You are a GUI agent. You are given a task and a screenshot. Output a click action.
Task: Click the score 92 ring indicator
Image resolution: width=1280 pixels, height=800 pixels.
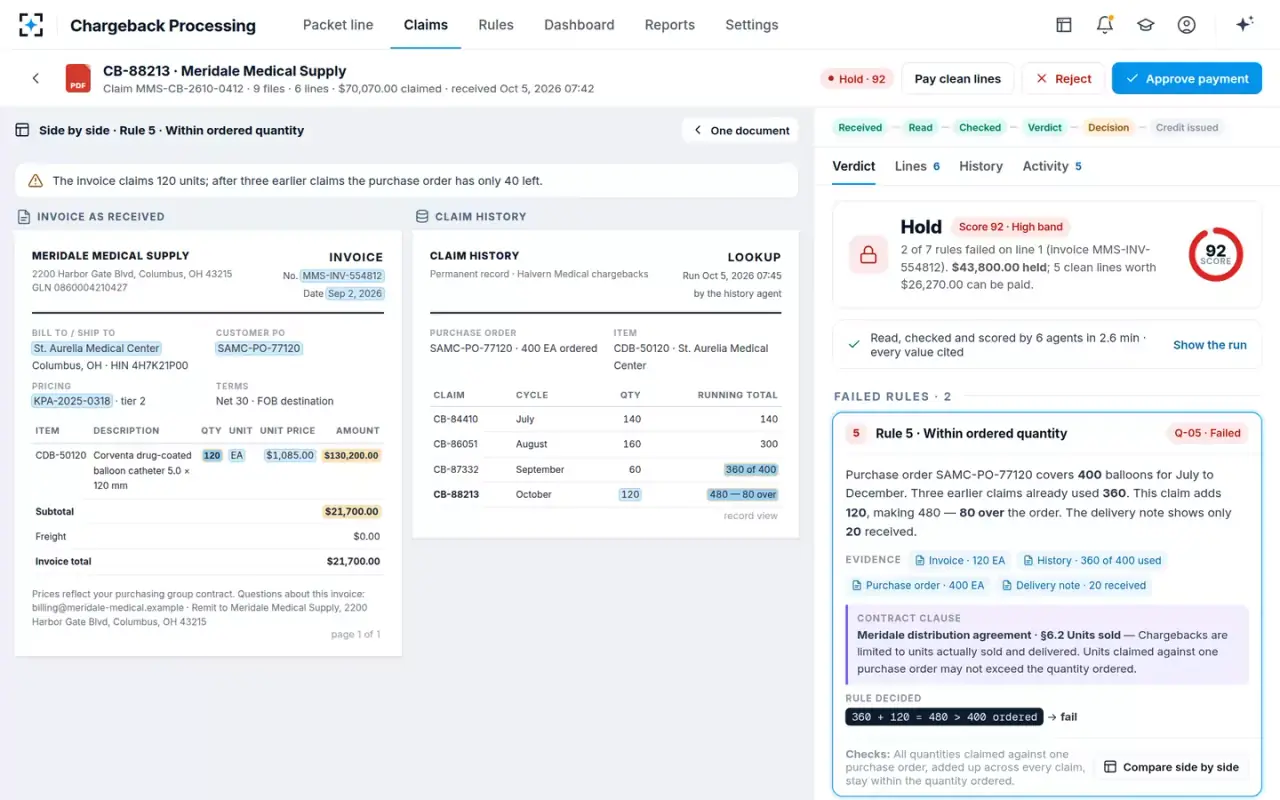pyautogui.click(x=1215, y=254)
